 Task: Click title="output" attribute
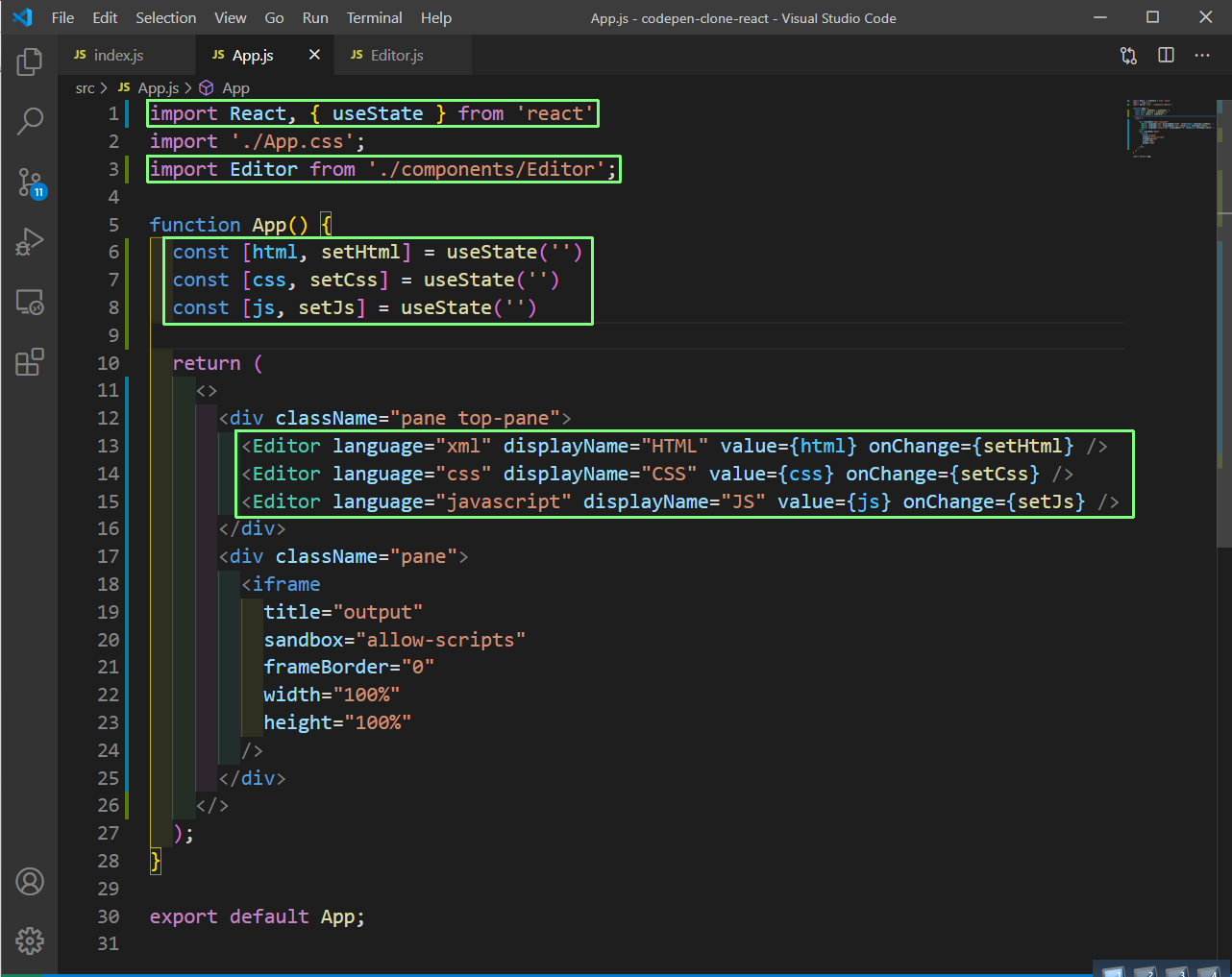coord(343,612)
